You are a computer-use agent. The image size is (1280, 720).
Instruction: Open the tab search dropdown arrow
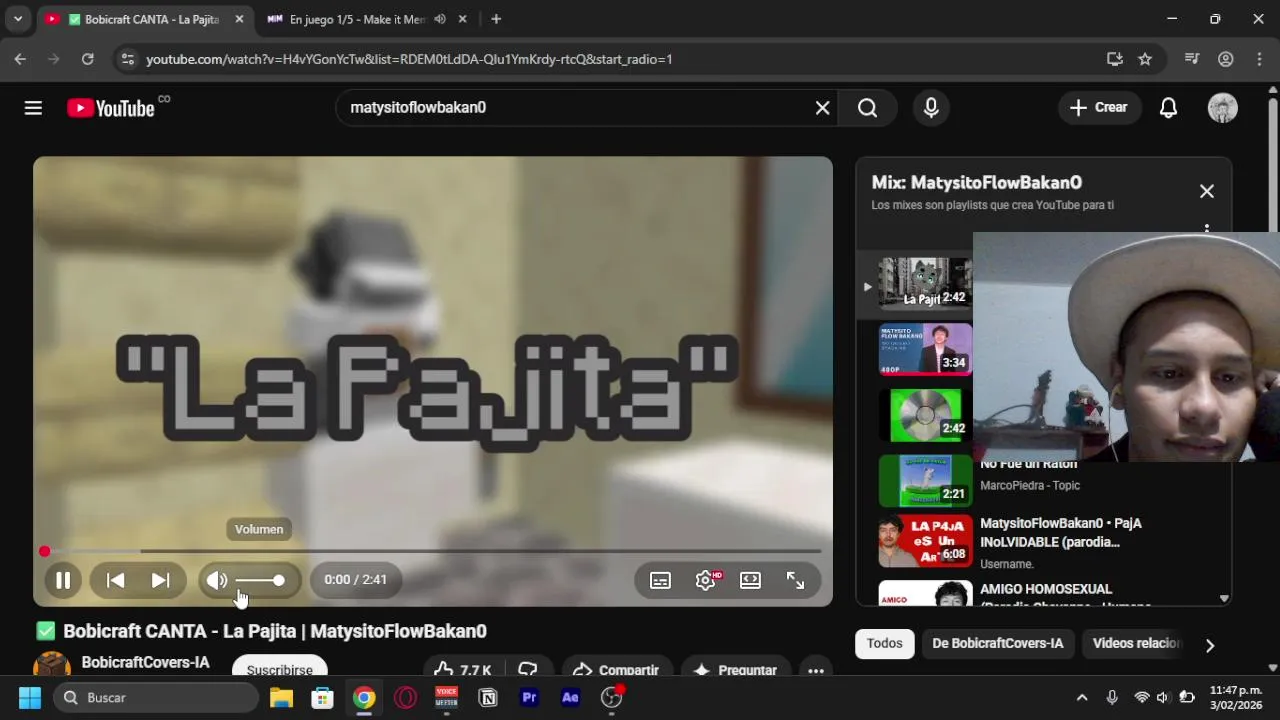(x=17, y=19)
